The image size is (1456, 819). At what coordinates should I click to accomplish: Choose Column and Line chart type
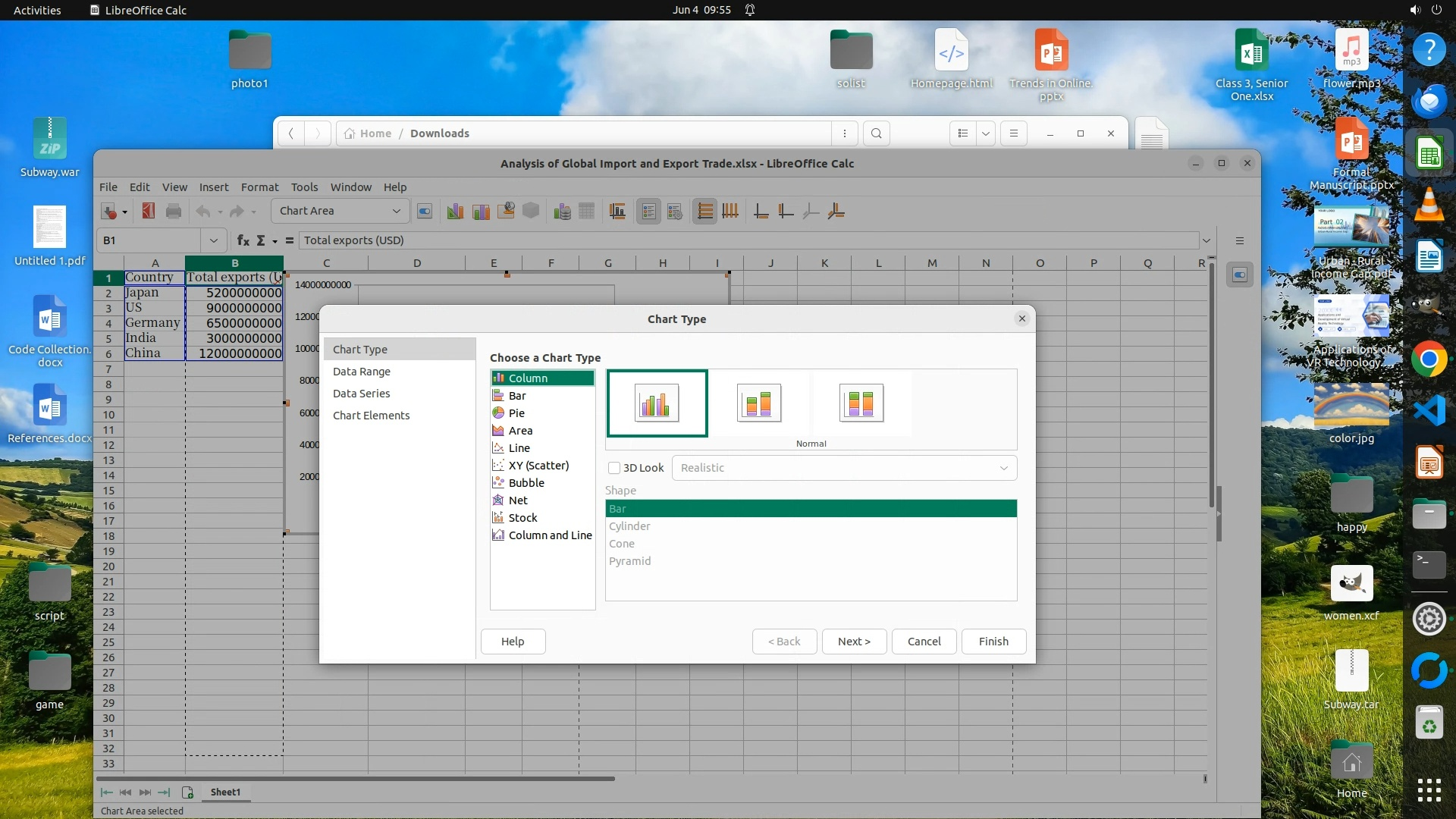549,535
